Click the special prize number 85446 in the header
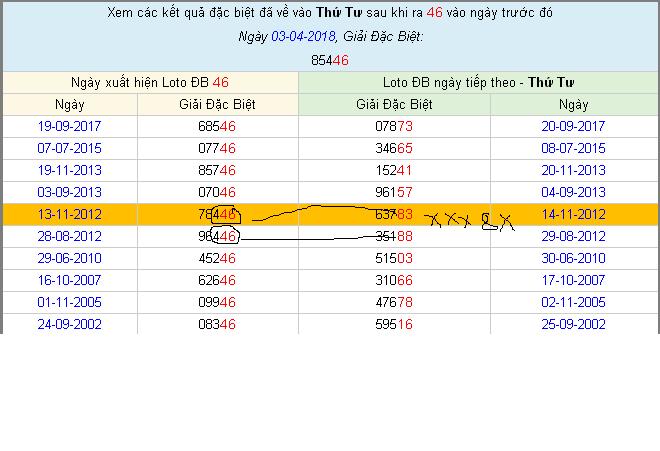The height and width of the screenshot is (451, 660). (x=330, y=60)
